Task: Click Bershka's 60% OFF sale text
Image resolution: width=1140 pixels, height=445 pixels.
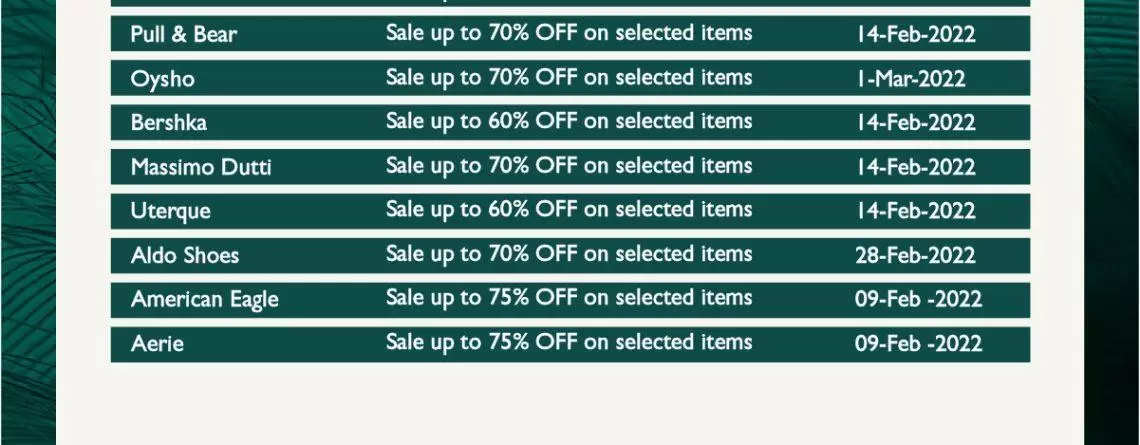Action: (569, 122)
